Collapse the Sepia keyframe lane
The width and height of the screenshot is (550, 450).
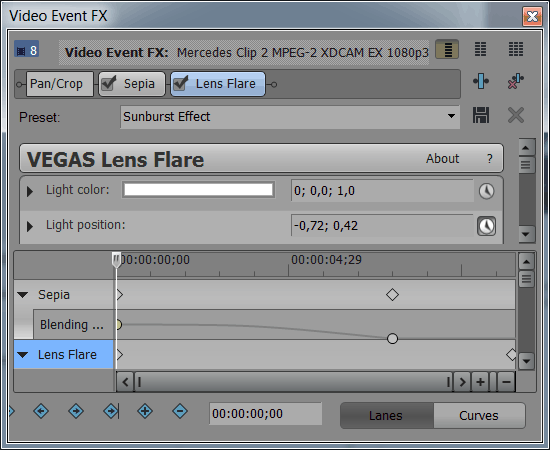pyautogui.click(x=23, y=295)
